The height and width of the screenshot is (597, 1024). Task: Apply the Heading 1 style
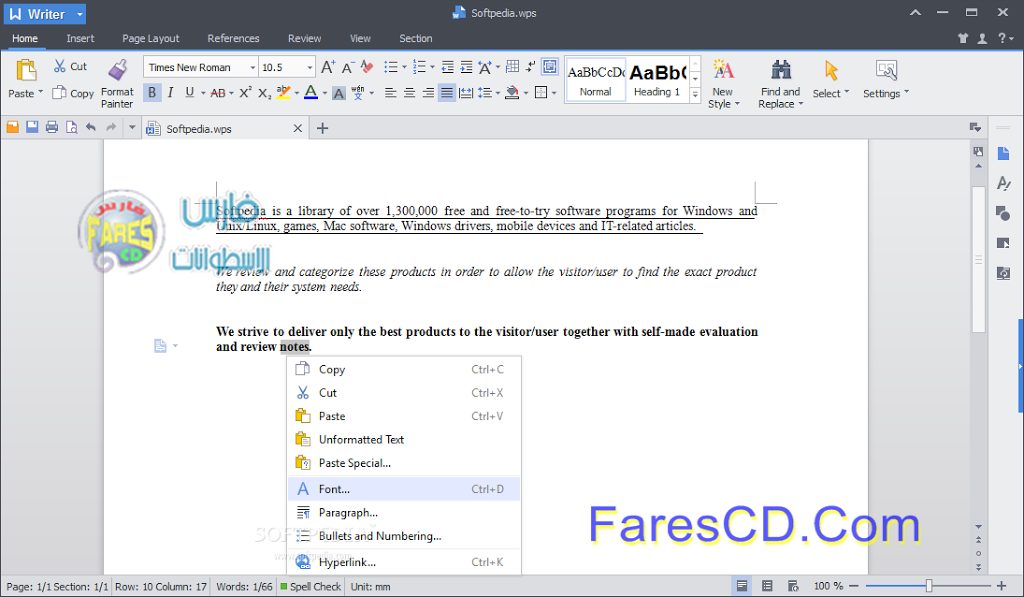point(657,79)
